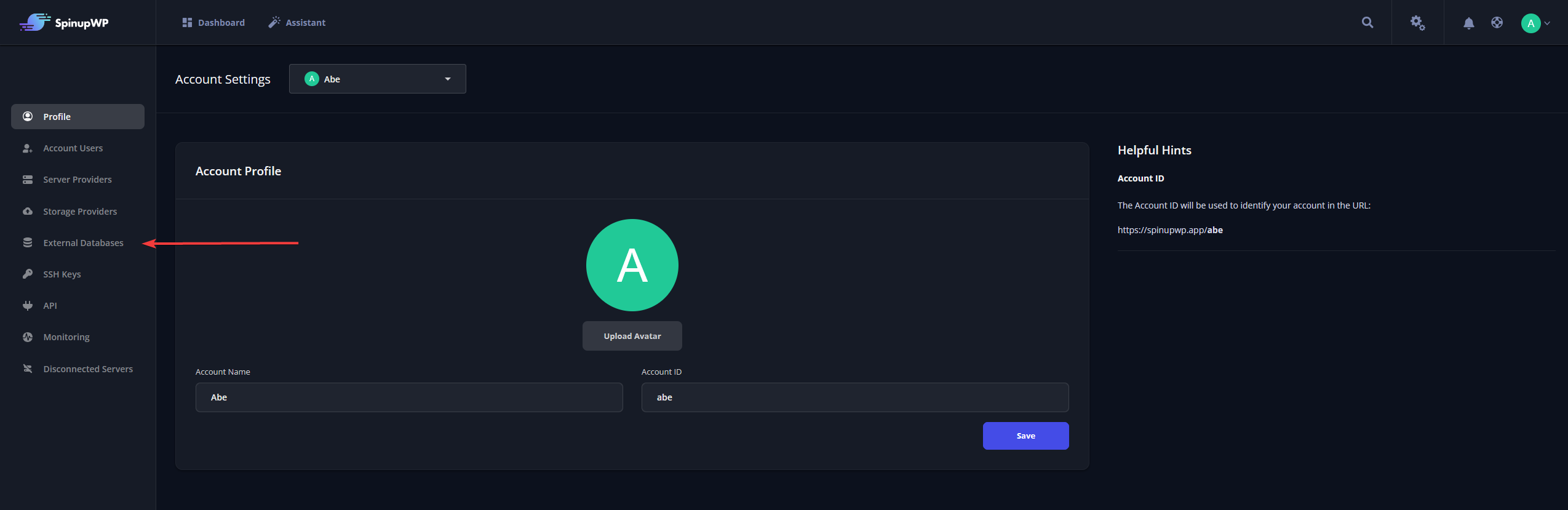
Task: Click the large green avatar circle
Action: coord(632,265)
